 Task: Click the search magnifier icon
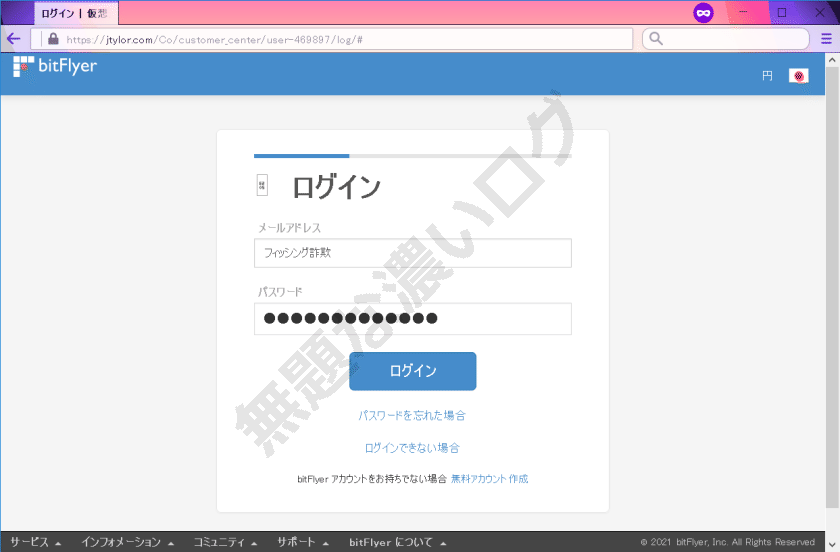click(656, 39)
